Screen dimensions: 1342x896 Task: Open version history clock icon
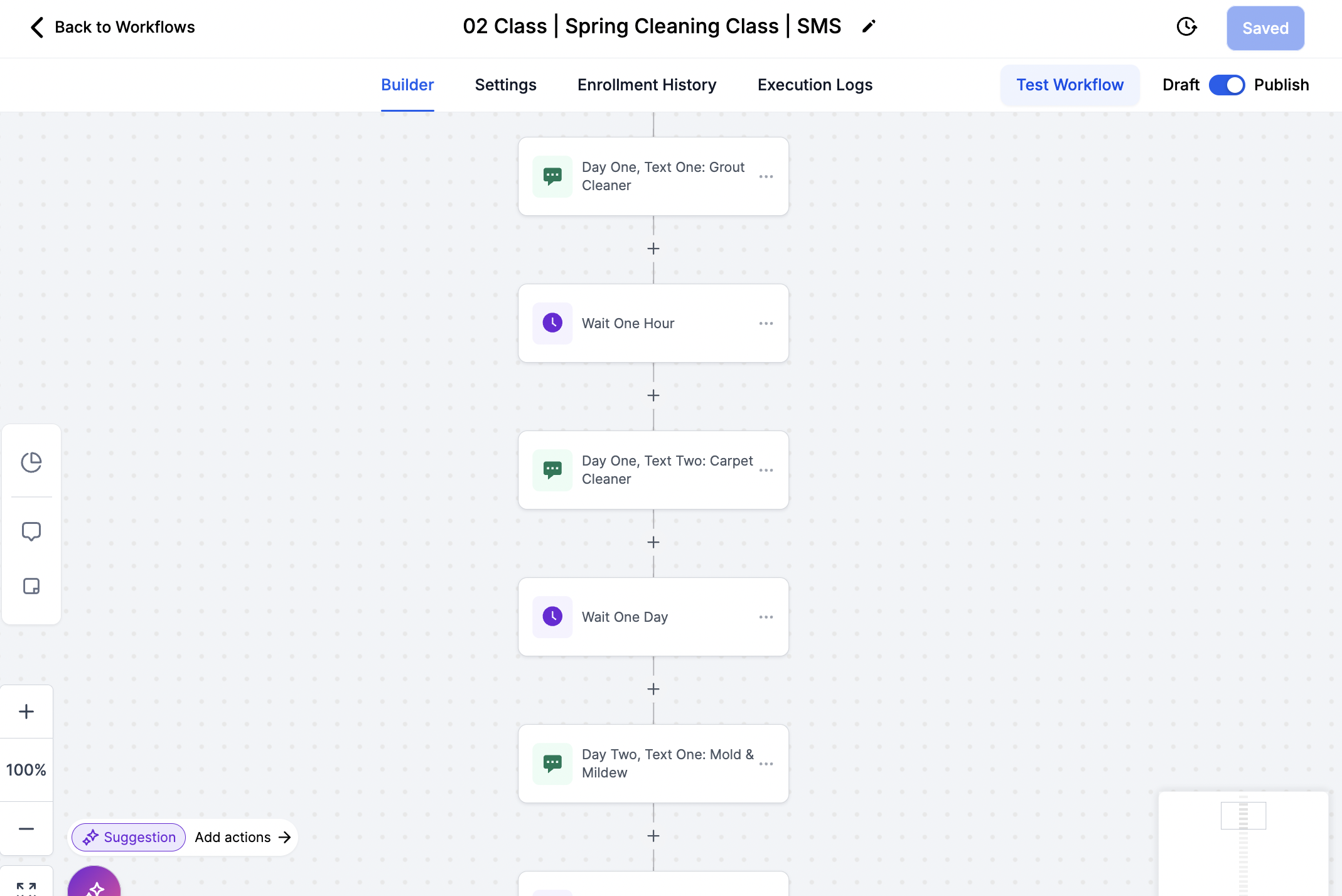point(1186,27)
